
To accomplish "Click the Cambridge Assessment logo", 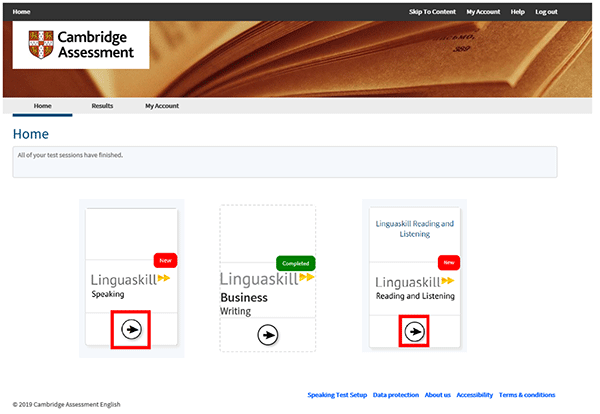I will [x=81, y=45].
